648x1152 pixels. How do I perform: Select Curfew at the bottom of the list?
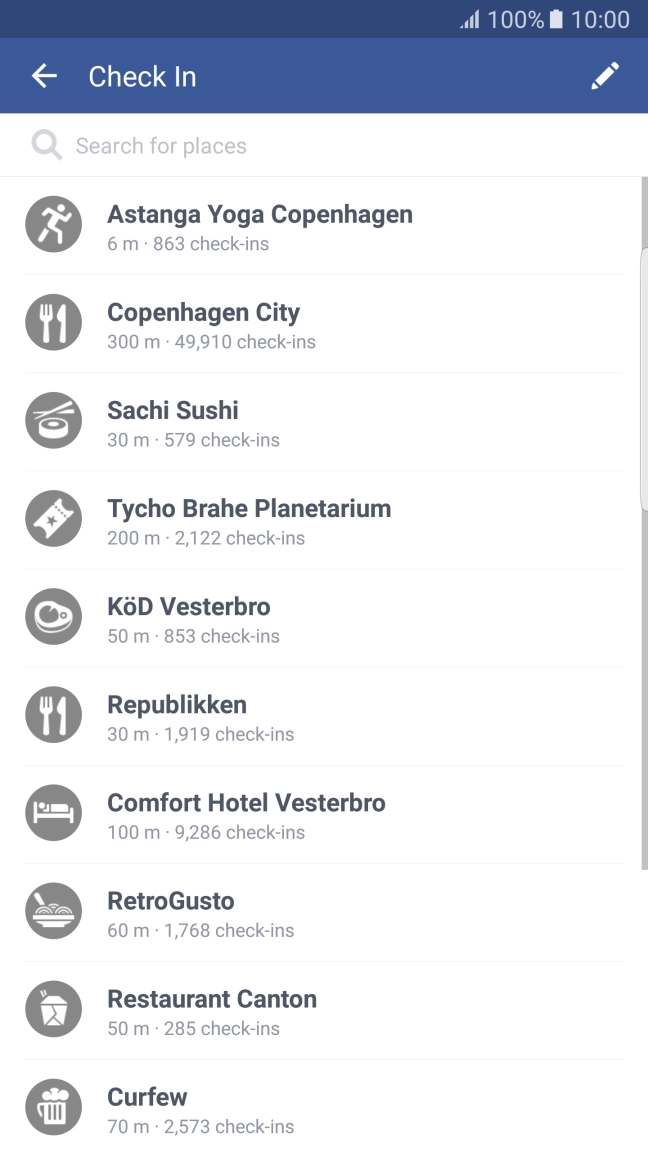pos(147,1107)
